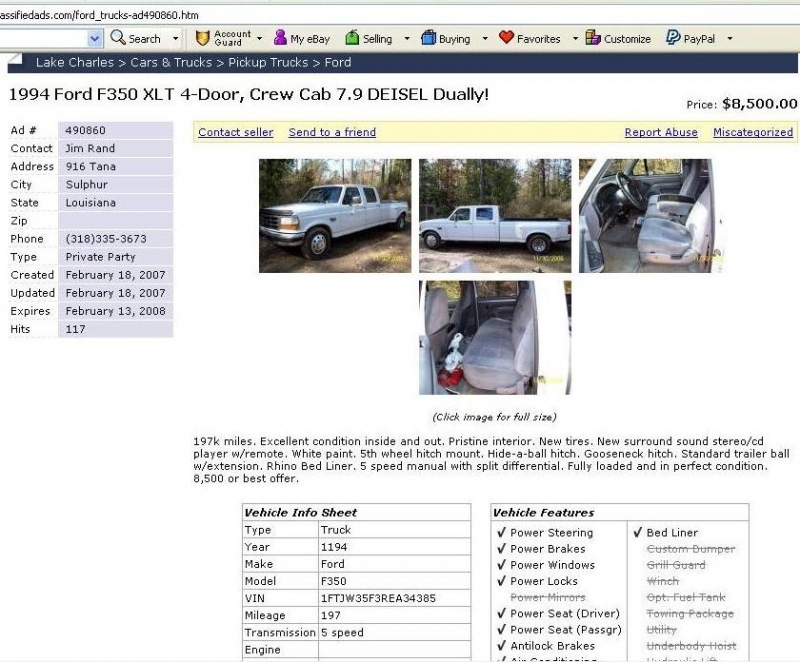This screenshot has height=662, width=800.
Task: Click the My eBay person icon
Action: point(280,38)
